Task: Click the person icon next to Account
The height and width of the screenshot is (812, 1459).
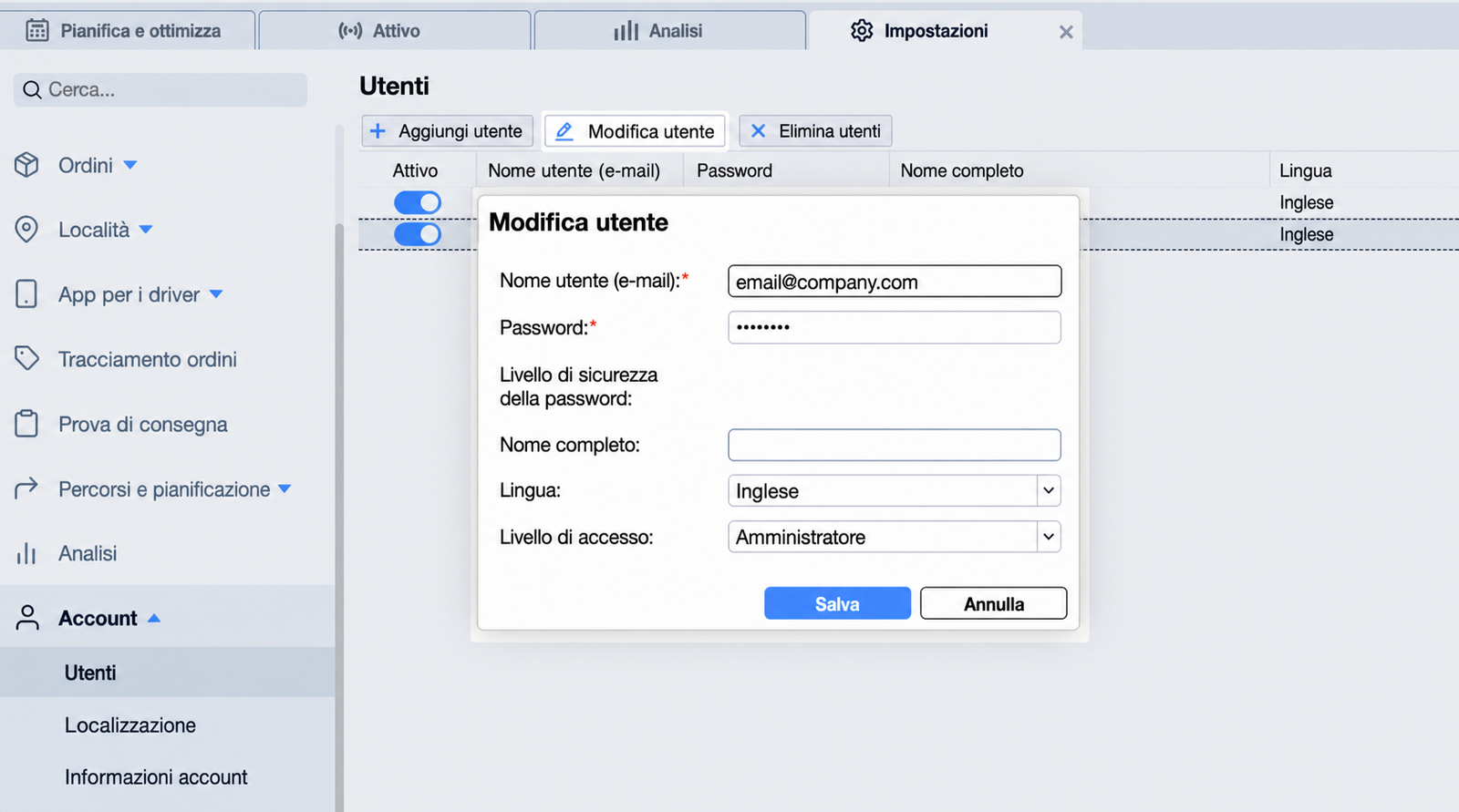Action: point(27,618)
